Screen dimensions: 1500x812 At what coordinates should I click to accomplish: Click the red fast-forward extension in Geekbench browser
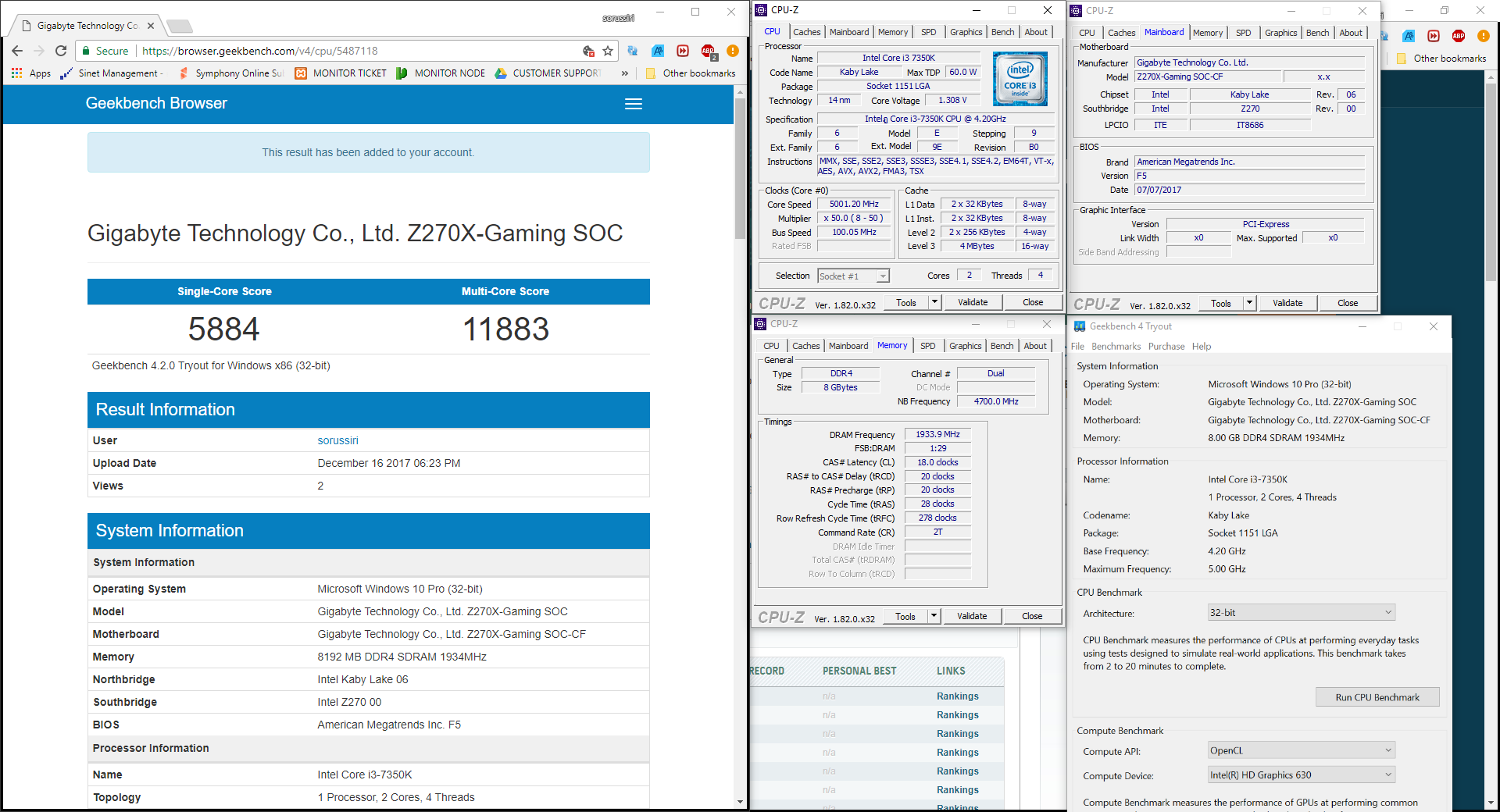pos(683,51)
